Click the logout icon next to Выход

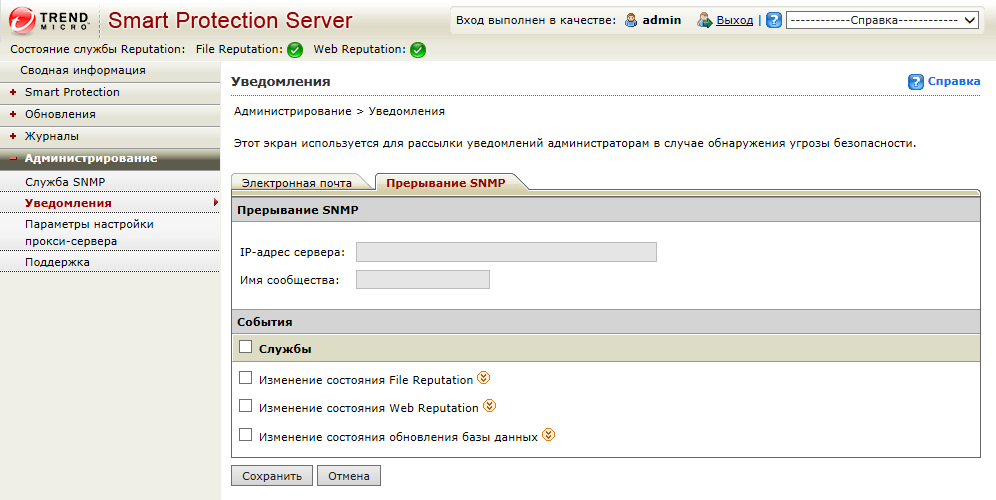pos(705,20)
